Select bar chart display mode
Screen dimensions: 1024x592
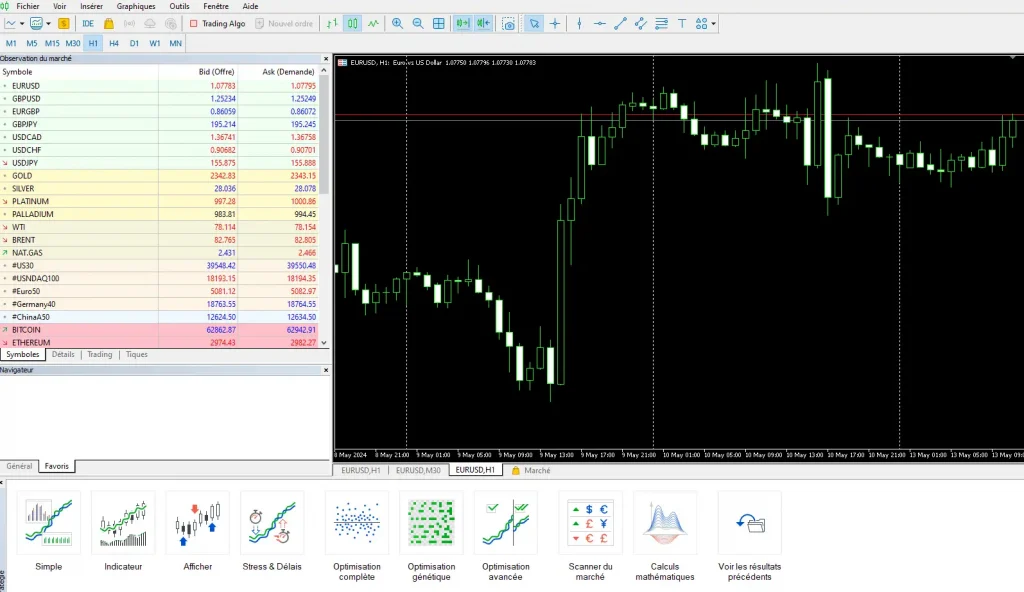coord(332,24)
